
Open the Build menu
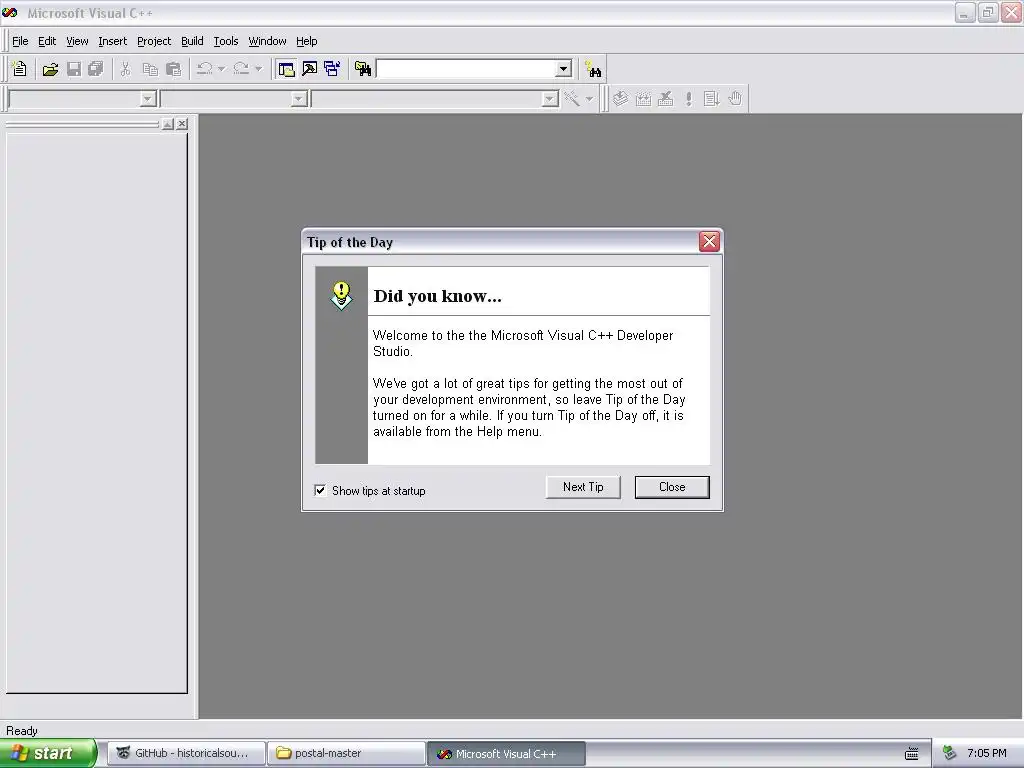[192, 41]
